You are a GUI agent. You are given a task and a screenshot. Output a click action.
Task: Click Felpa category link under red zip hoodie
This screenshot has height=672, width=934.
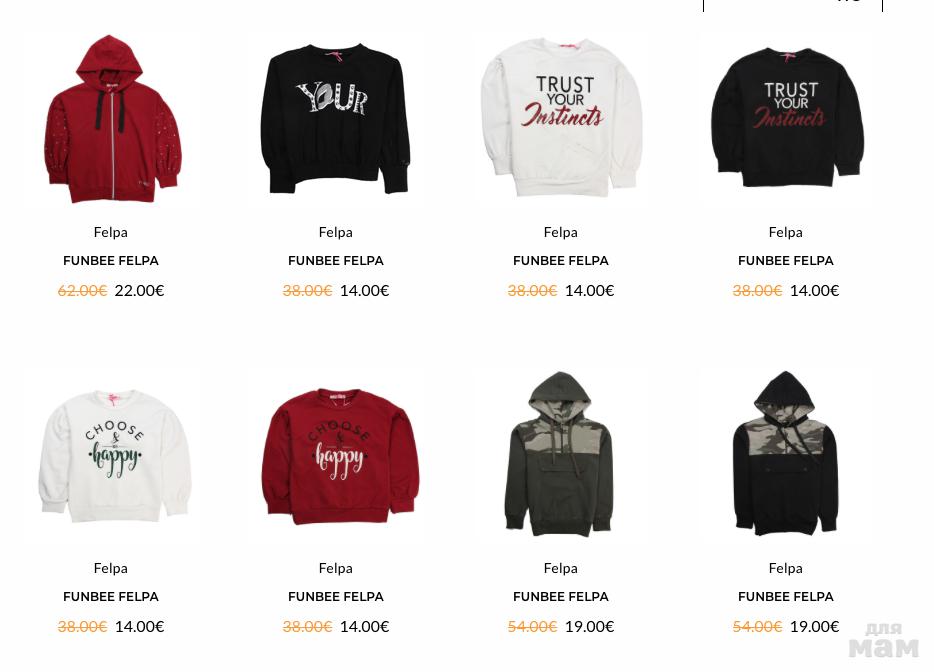[x=111, y=232]
